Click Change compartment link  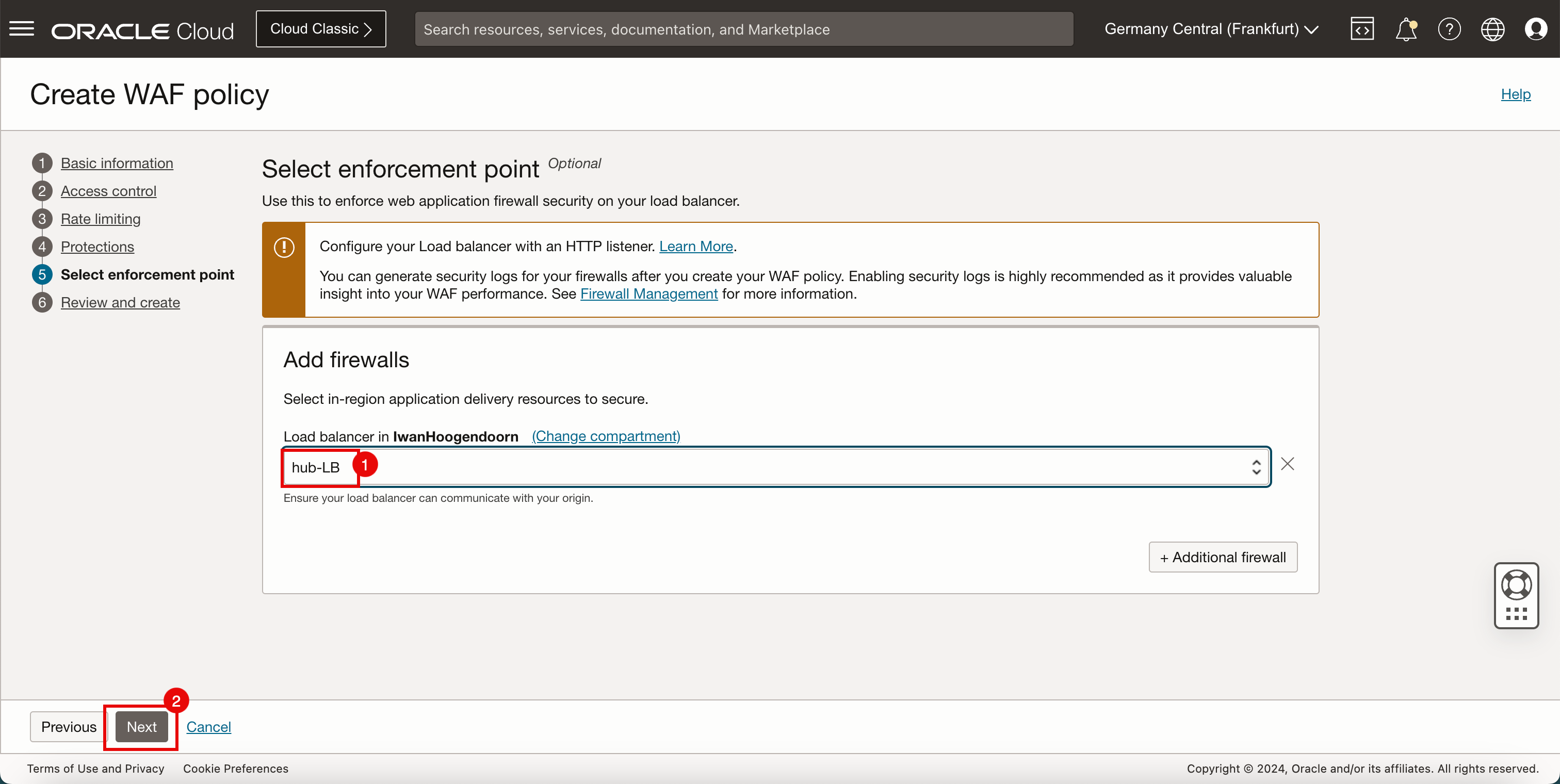point(606,436)
